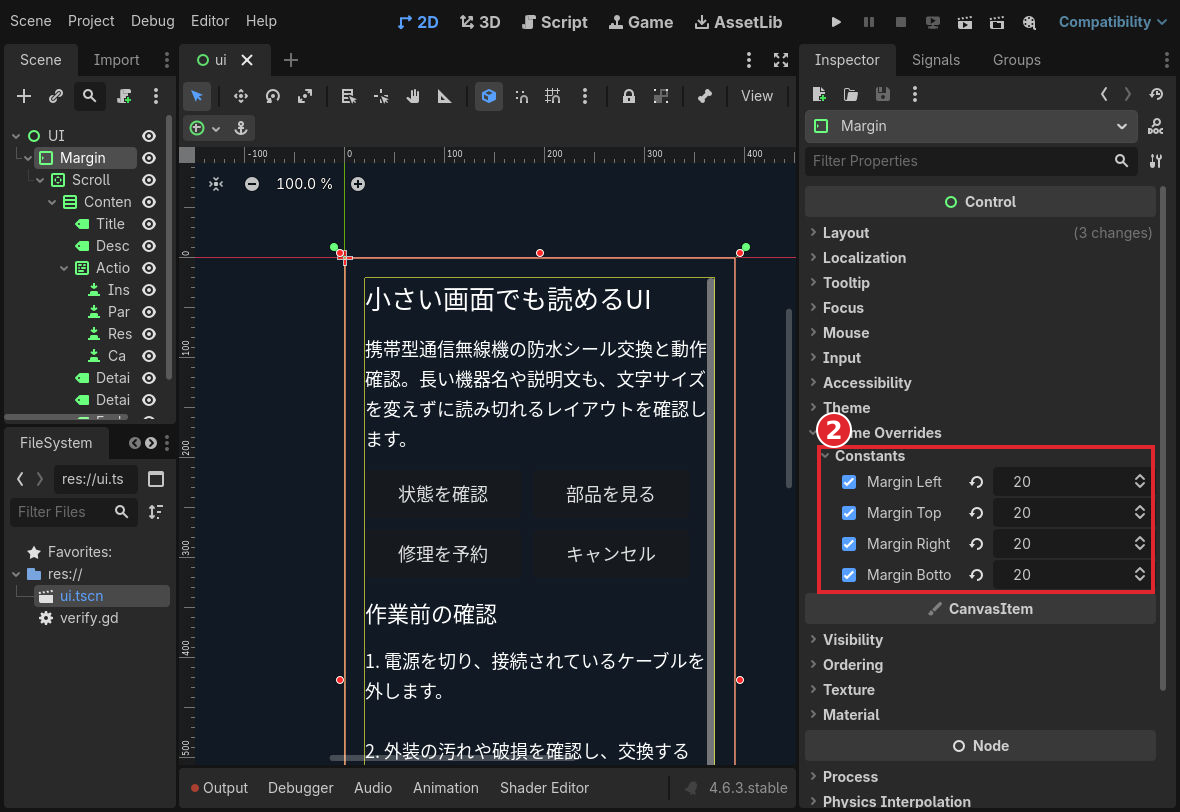The width and height of the screenshot is (1180, 812).
Task: Open the Project menu
Action: click(x=91, y=21)
